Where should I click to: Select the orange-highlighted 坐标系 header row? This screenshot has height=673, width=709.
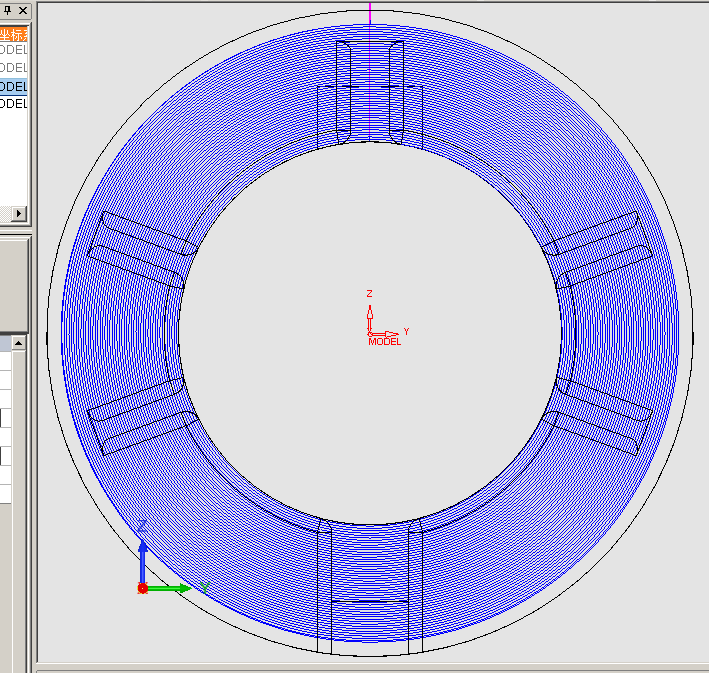click(14, 34)
